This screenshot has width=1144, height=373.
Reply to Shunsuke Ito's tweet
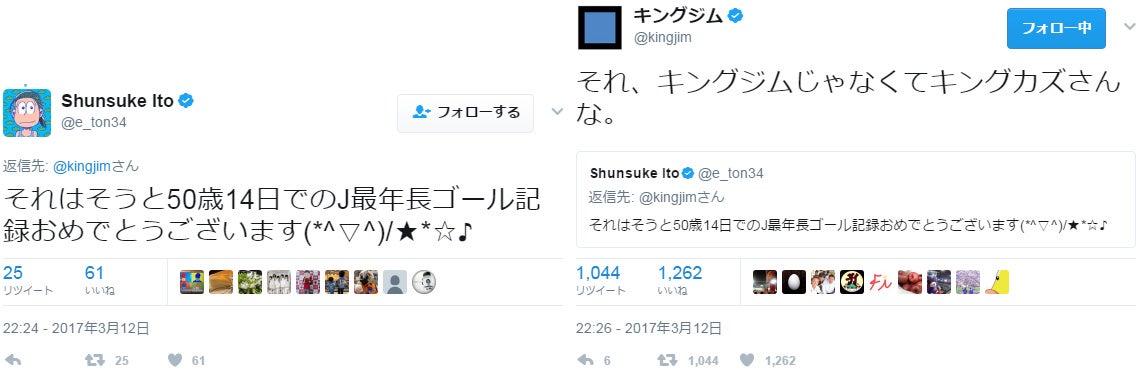click(12, 360)
